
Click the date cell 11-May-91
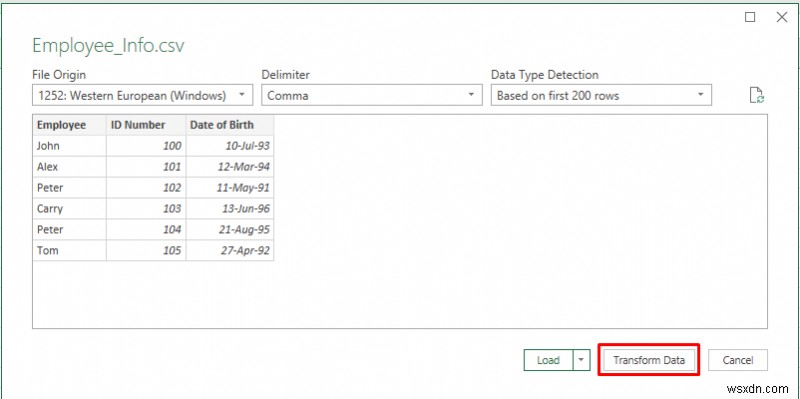[230, 188]
